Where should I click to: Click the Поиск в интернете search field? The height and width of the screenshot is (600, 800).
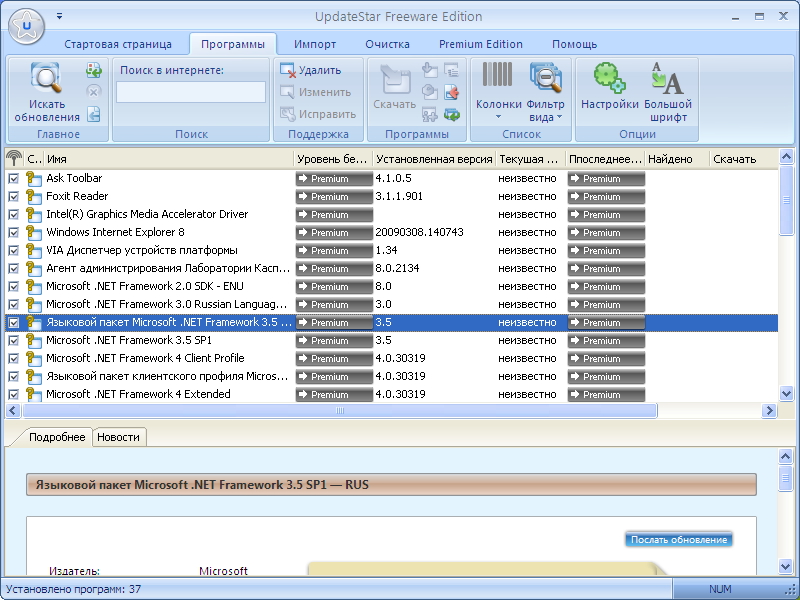[x=191, y=92]
